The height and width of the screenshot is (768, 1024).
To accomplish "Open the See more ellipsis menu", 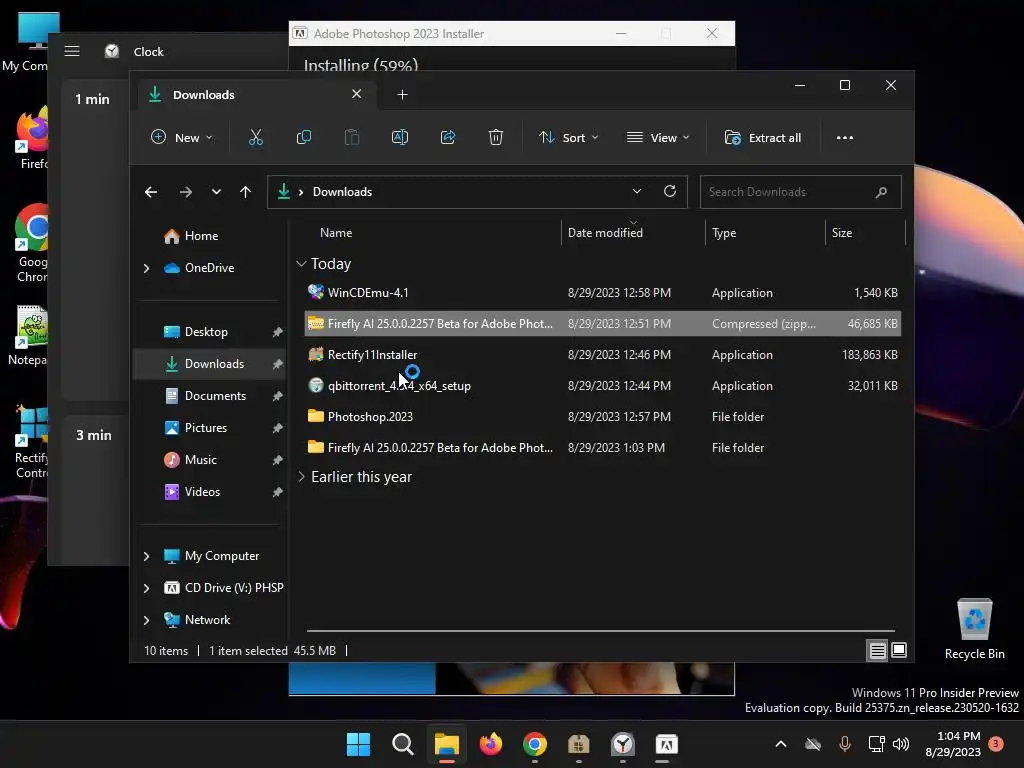I will point(844,138).
